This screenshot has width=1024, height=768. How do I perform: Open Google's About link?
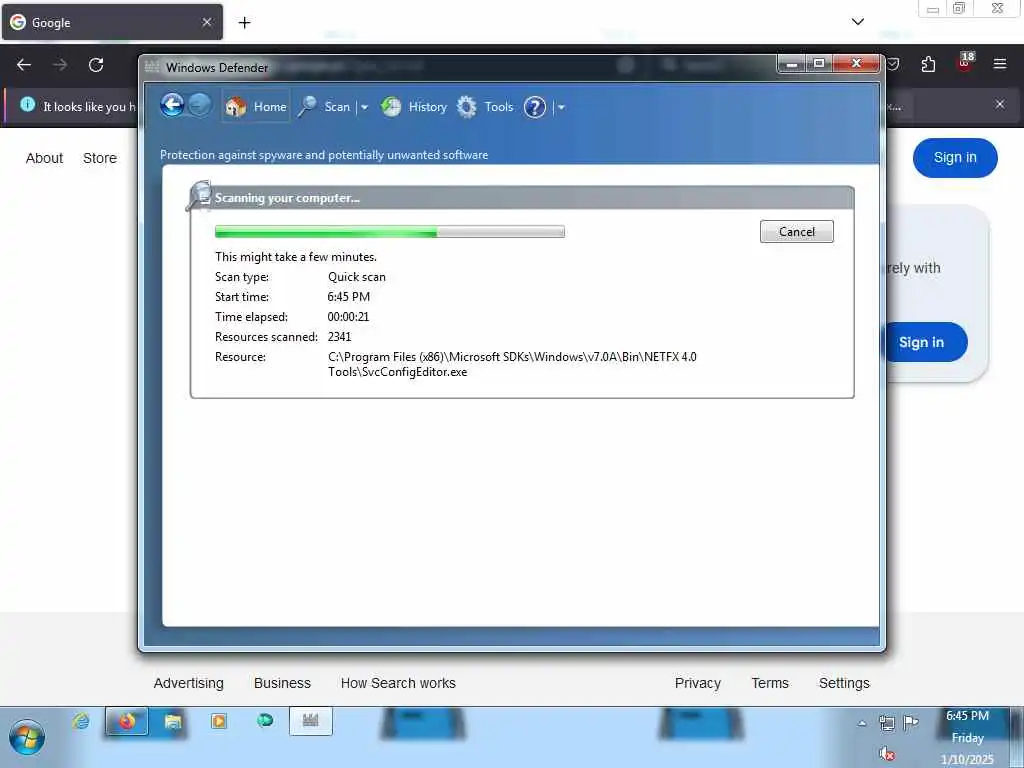point(44,158)
